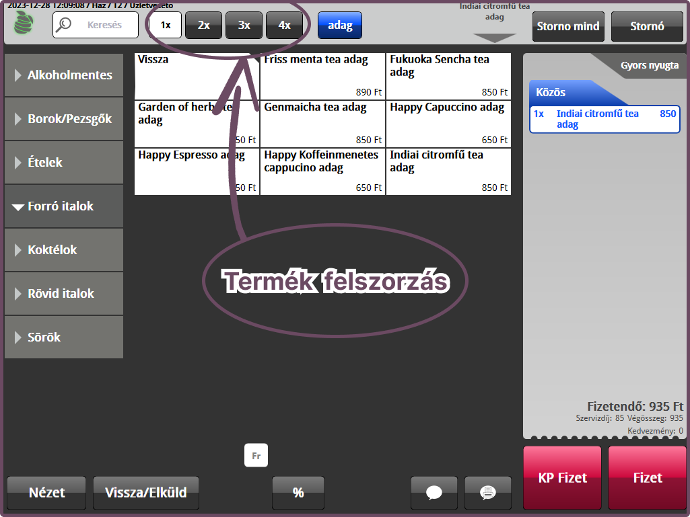Screen dimensions: 690x517
Task: Toggle the blue 'adag' portion button
Action: [x=340, y=25]
